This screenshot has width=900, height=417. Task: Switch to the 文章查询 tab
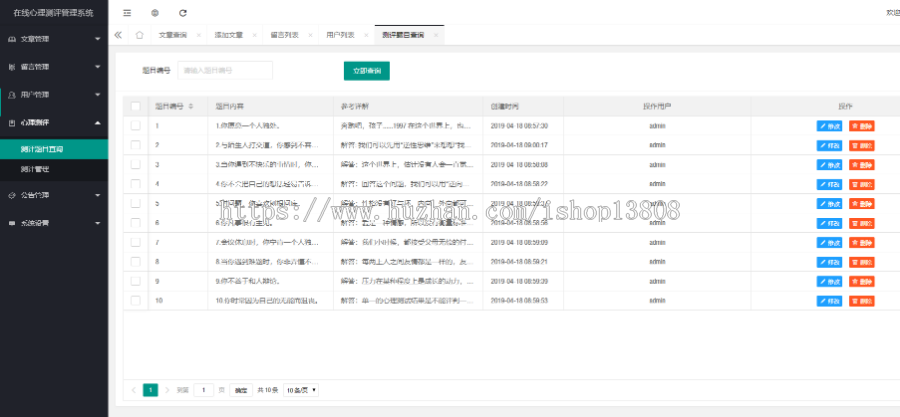pyautogui.click(x=173, y=35)
